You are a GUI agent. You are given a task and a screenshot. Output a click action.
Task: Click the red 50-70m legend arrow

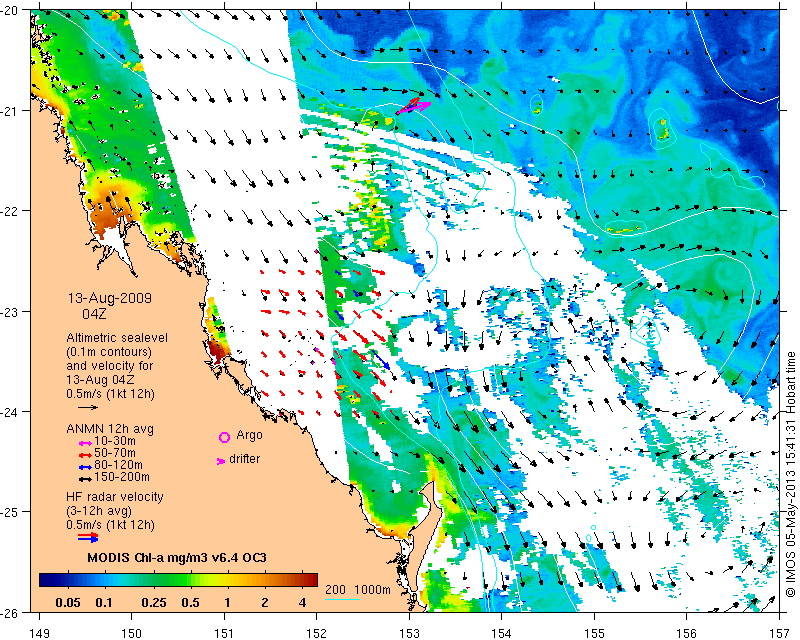point(85,455)
